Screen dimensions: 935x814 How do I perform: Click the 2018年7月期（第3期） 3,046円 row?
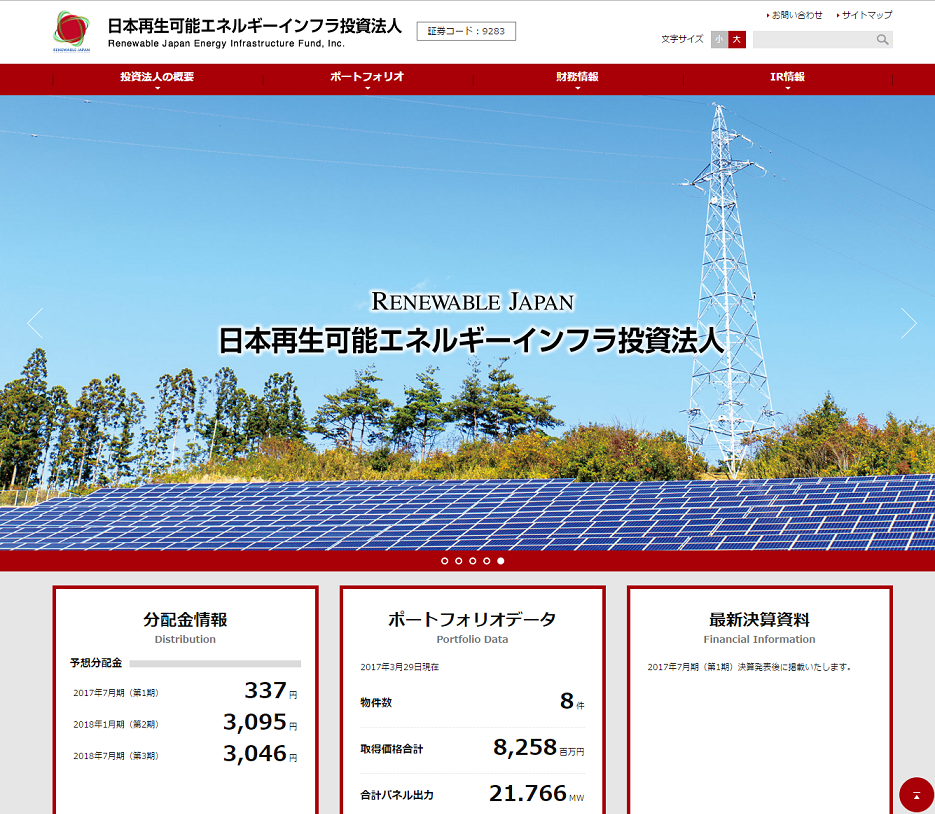(x=185, y=754)
